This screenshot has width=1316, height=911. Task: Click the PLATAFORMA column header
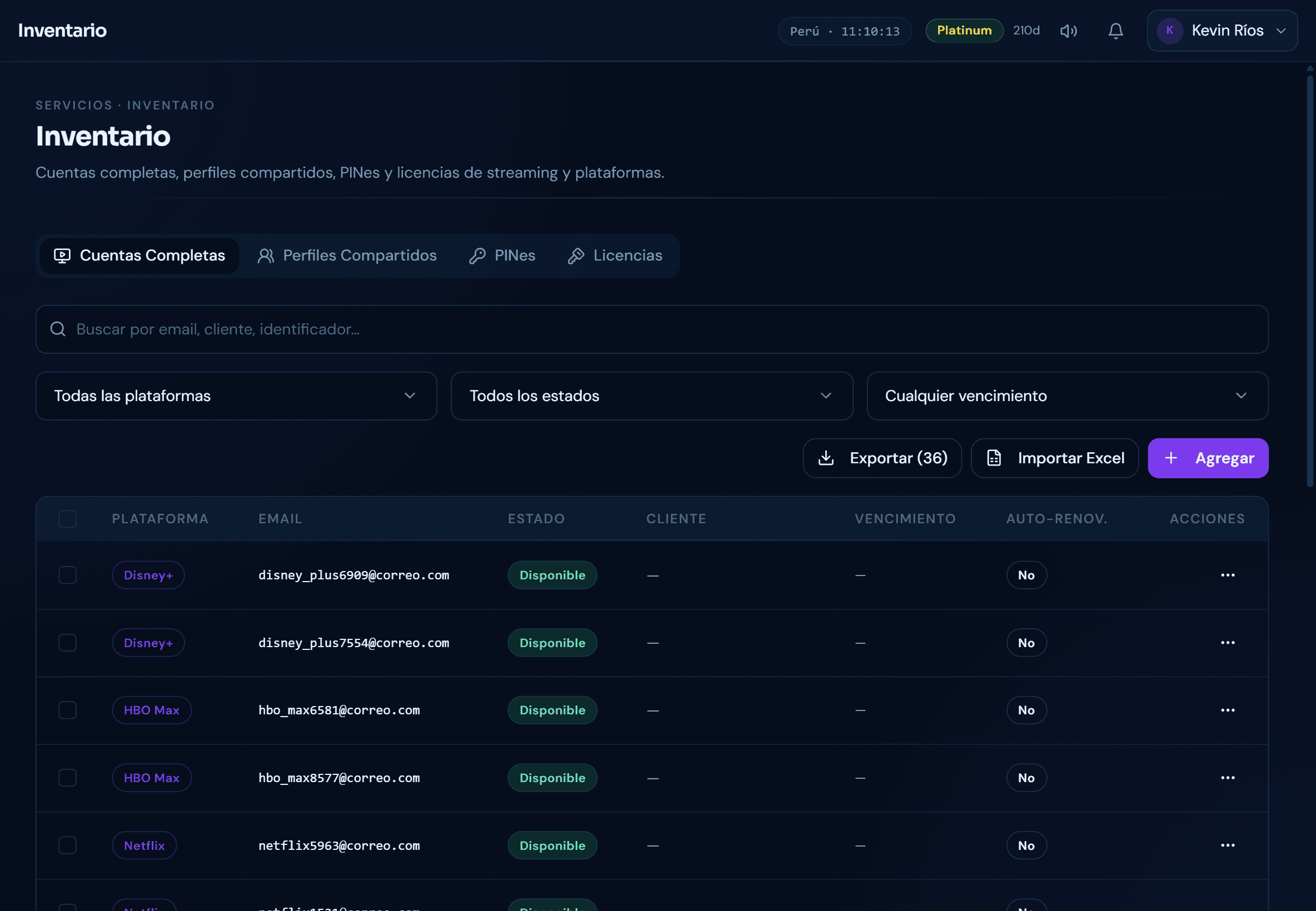(x=161, y=519)
